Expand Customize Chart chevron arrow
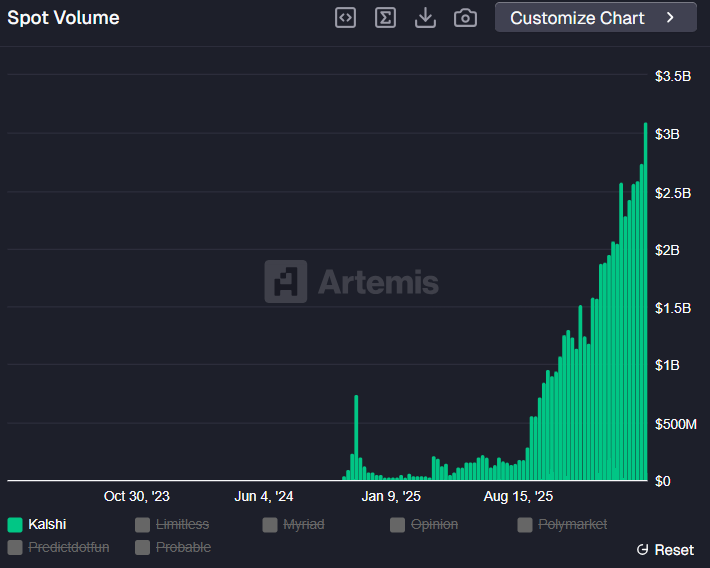This screenshot has width=710, height=568. point(670,18)
